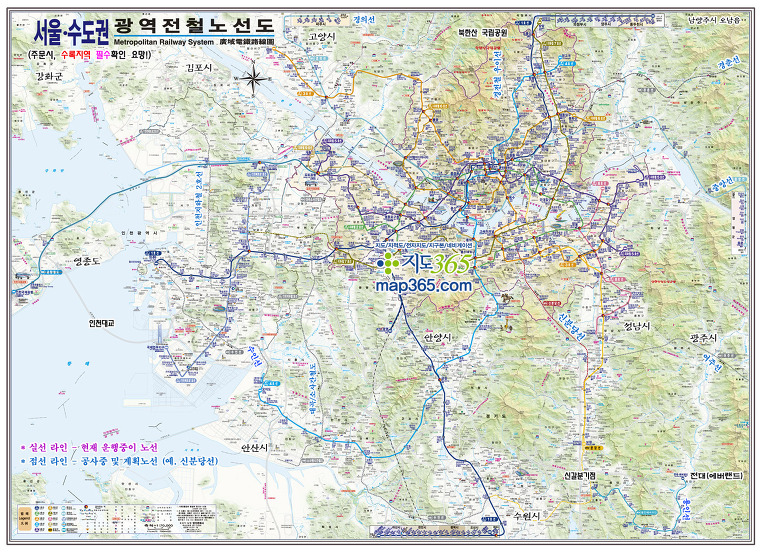Viewport: 763px width, 552px height.
Task: Click the 안양시 city label
Action: [x=438, y=338]
